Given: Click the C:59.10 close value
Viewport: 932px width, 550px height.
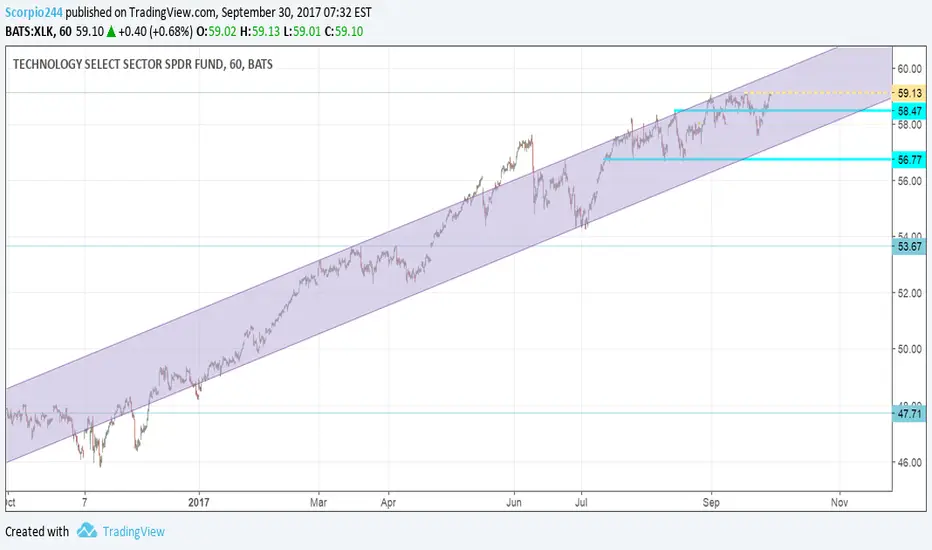Looking at the screenshot, I should [x=344, y=31].
